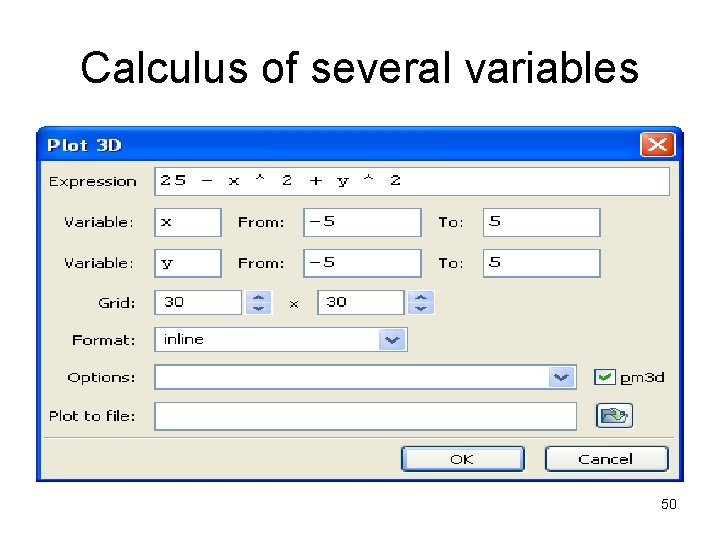Image resolution: width=720 pixels, height=540 pixels.
Task: Increase the first Grid value
Action: (x=259, y=297)
